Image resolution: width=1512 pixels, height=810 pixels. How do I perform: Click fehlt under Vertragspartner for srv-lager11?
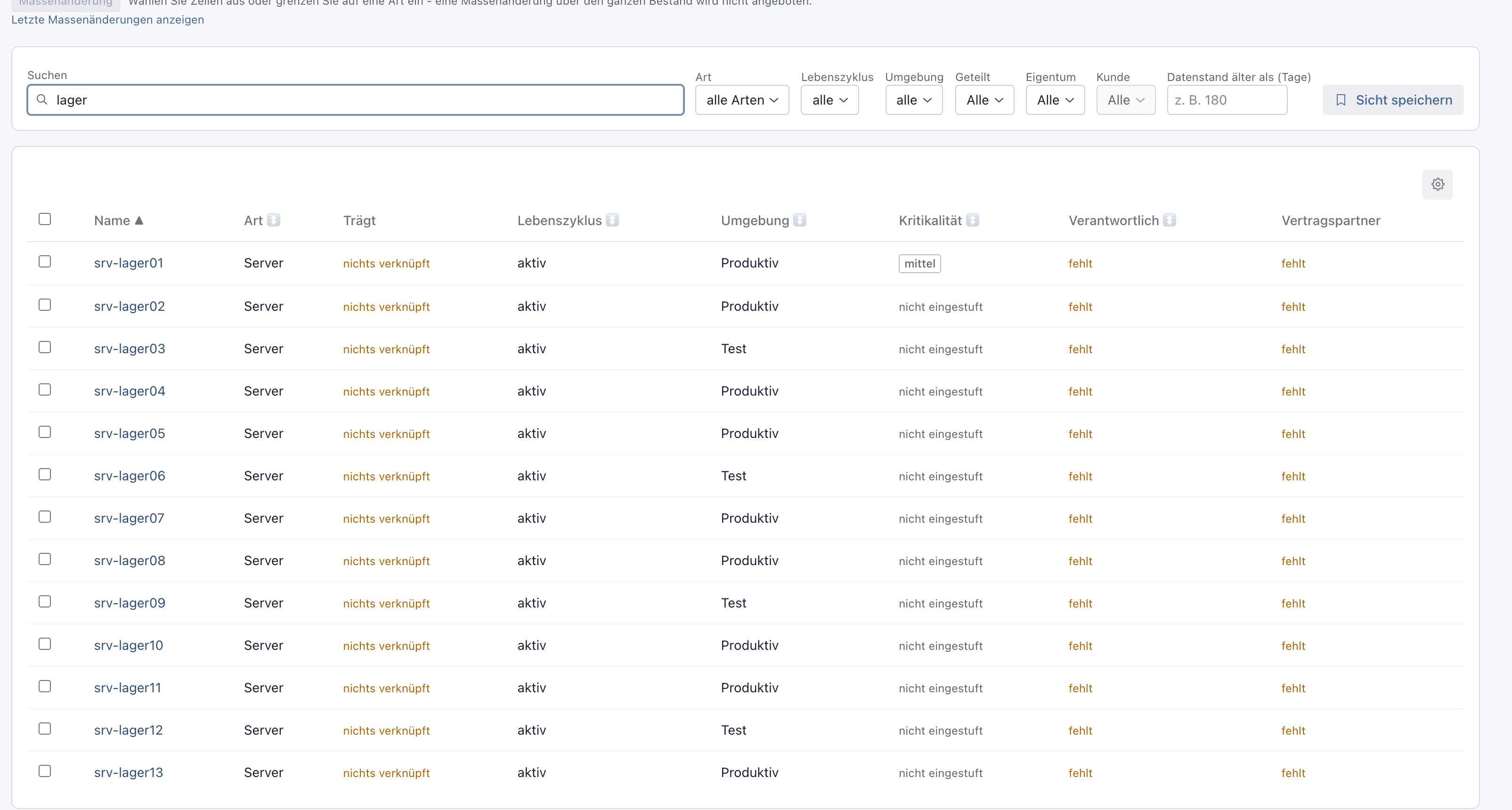tap(1293, 688)
